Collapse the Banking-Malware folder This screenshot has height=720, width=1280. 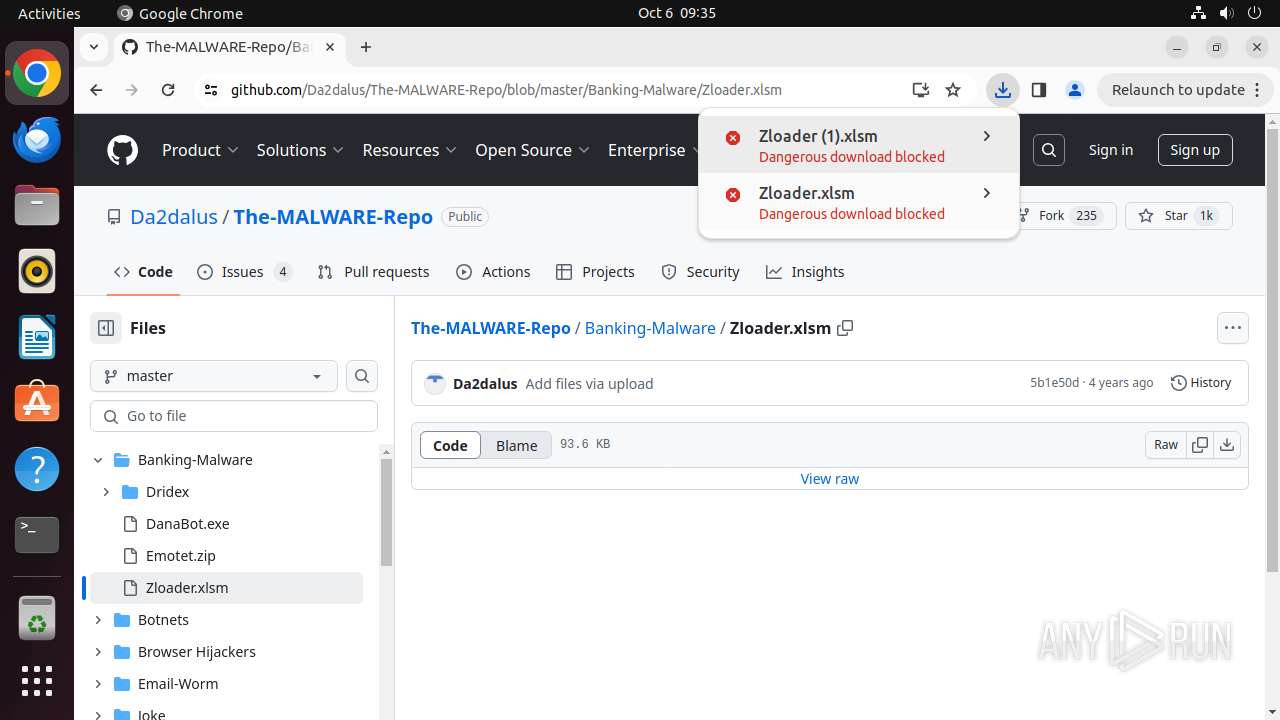(98, 460)
